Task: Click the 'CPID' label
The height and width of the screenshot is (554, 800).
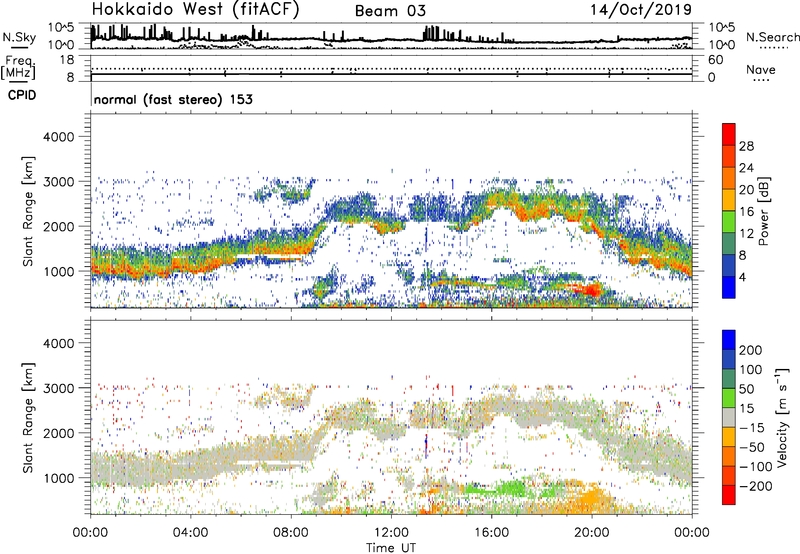Action: [22, 95]
